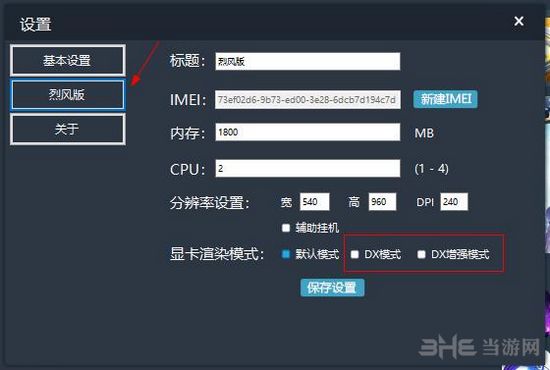Screen dimensions: 550x370
Task: Focus the 内存 memory field
Action: pyautogui.click(x=308, y=132)
